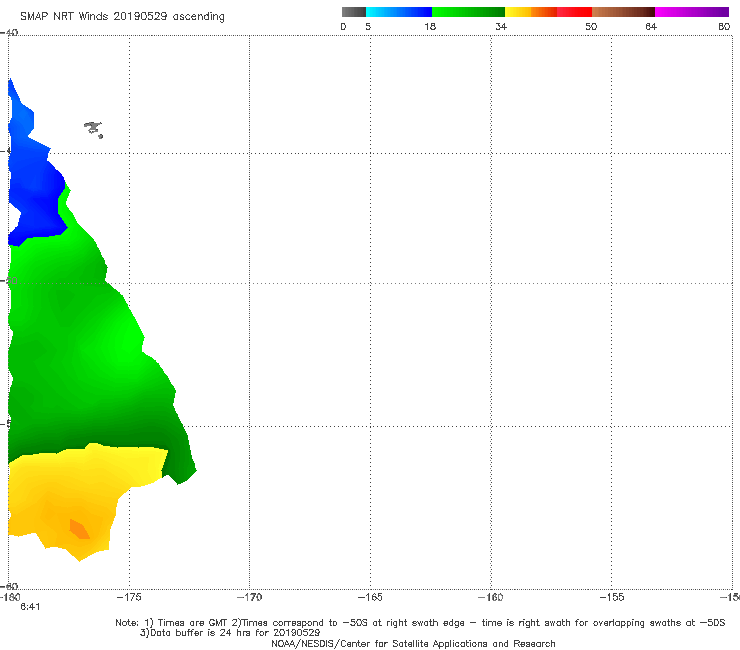Click the longitude label '-170'
Screen dimensions: 740x650
tap(249, 597)
